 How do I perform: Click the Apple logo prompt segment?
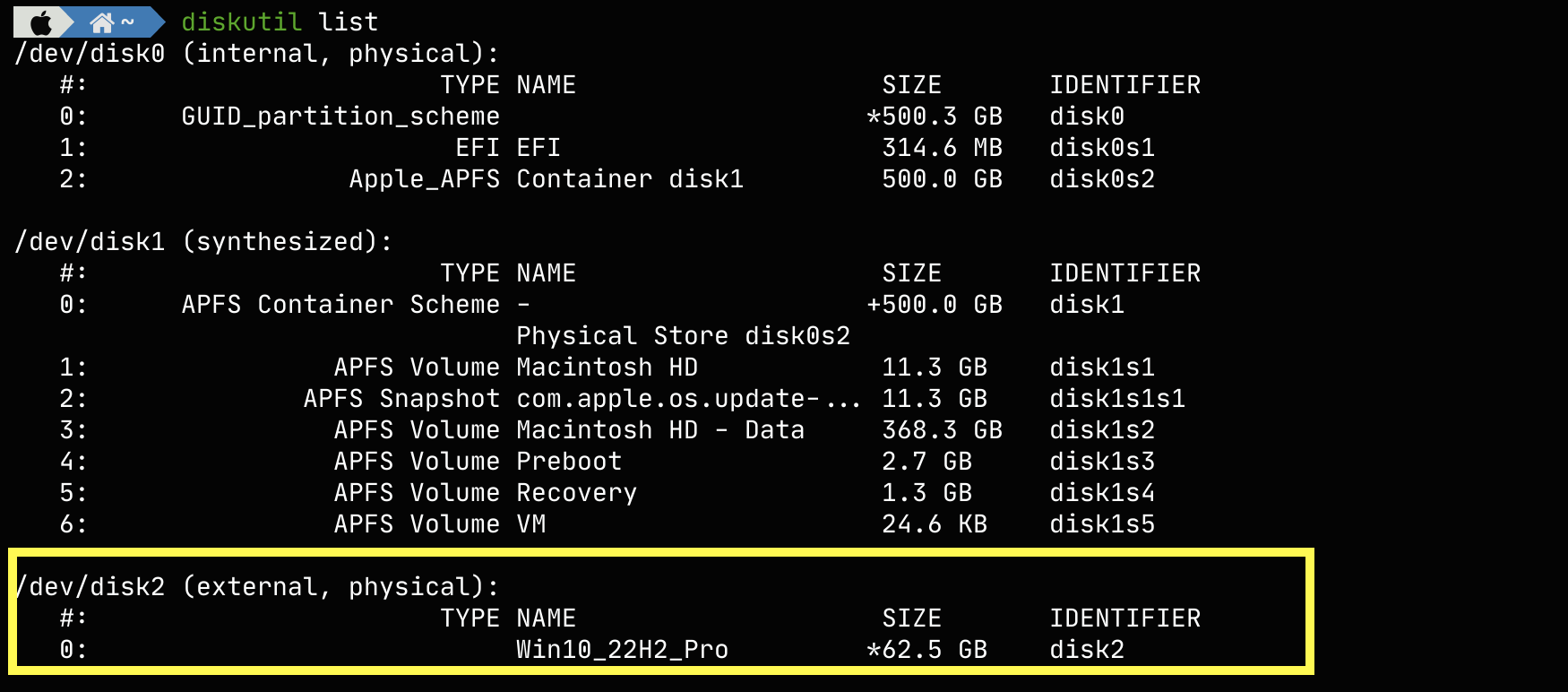coord(42,22)
